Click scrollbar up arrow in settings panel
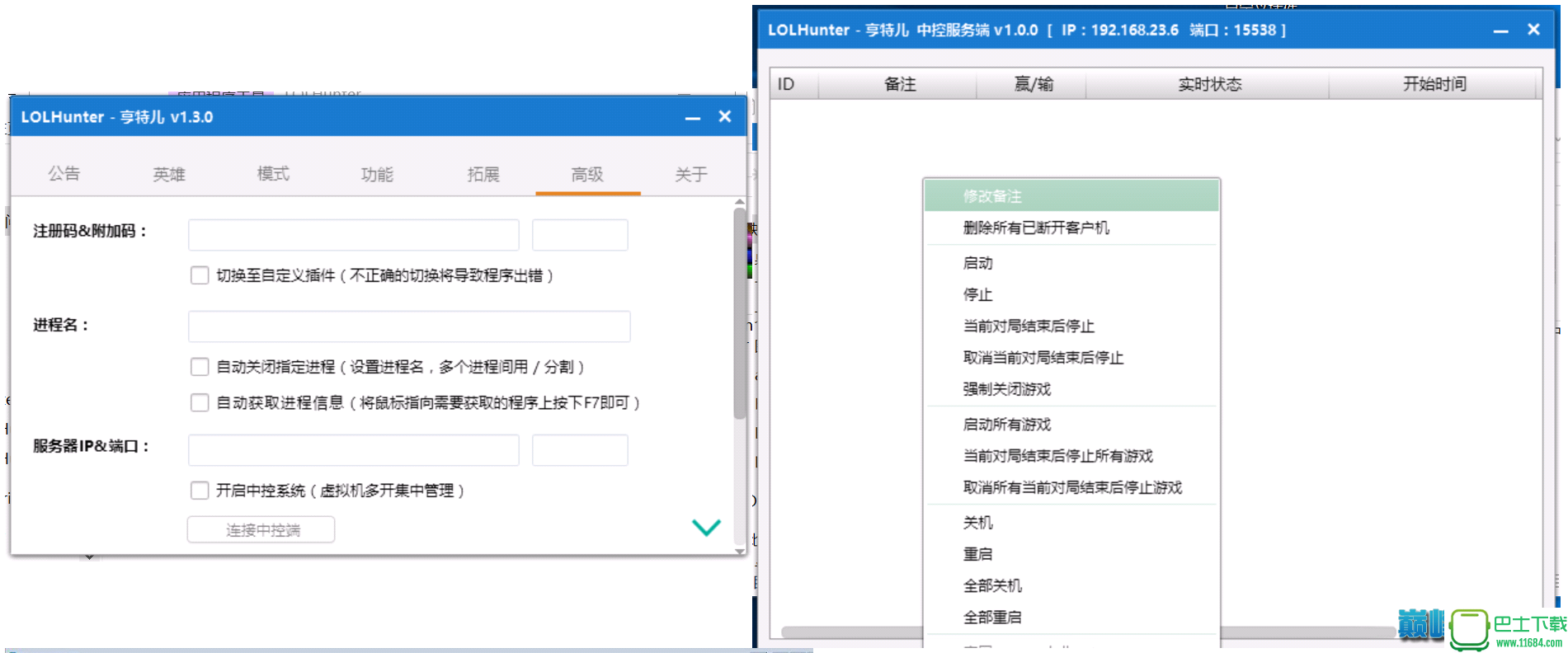This screenshot has height=653, width=1568. [739, 202]
